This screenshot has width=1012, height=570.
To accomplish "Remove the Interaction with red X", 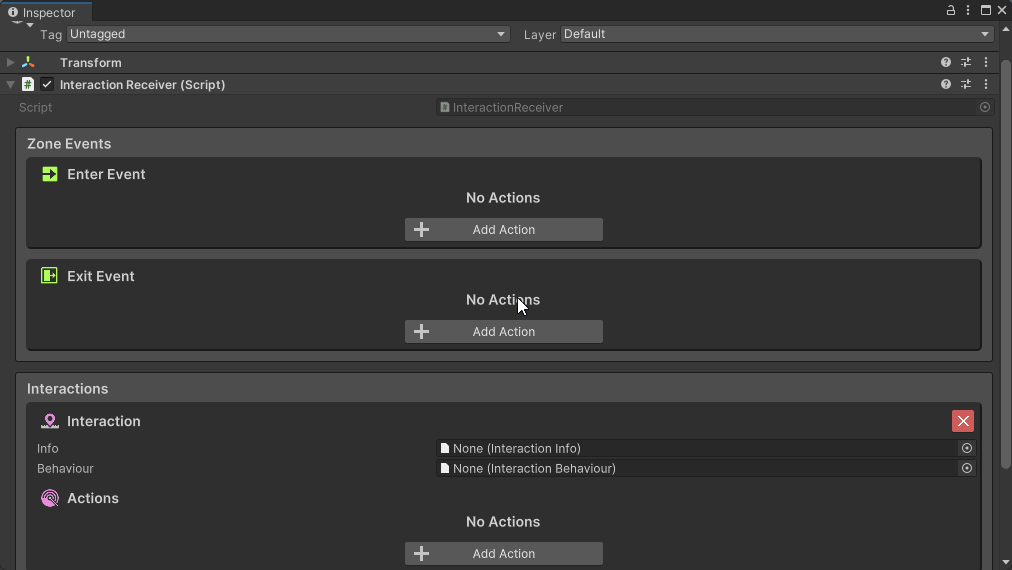I will [x=963, y=421].
